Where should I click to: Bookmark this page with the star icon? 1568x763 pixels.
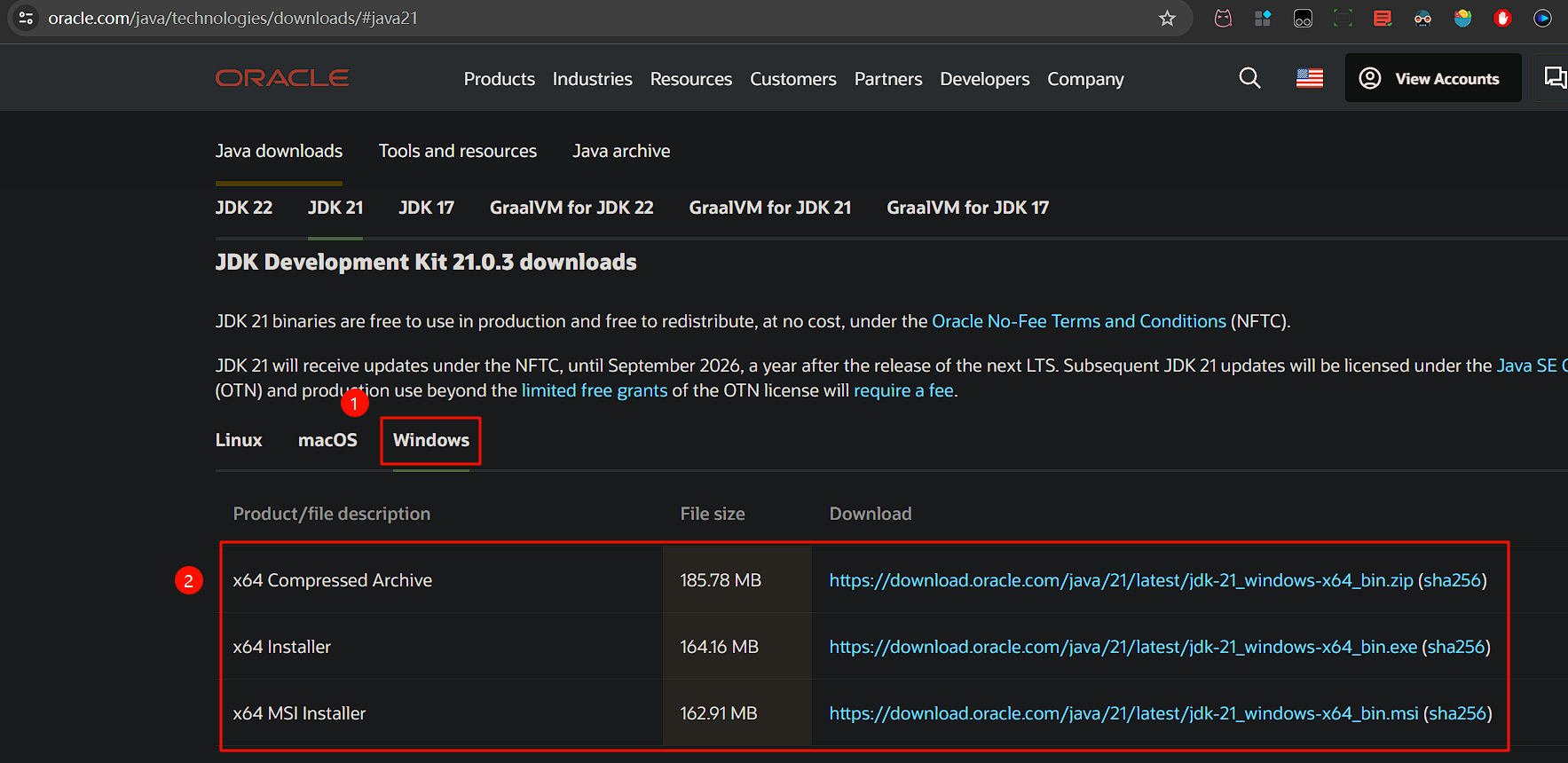[x=1167, y=18]
